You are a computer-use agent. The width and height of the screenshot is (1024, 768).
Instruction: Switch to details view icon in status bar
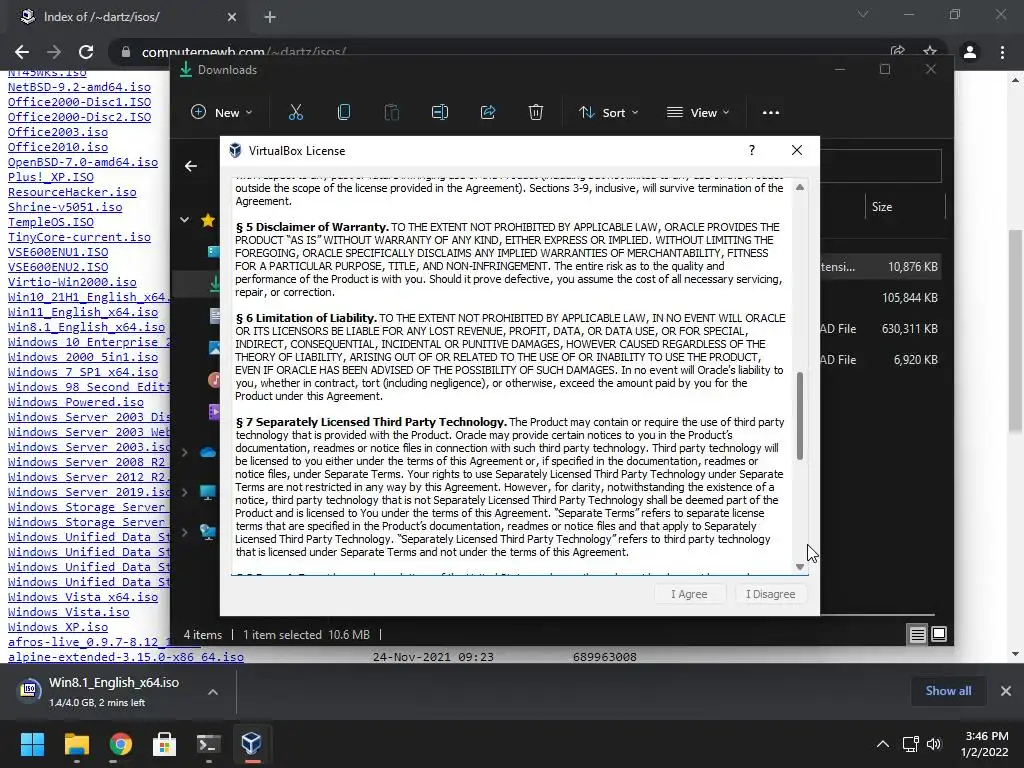(917, 634)
